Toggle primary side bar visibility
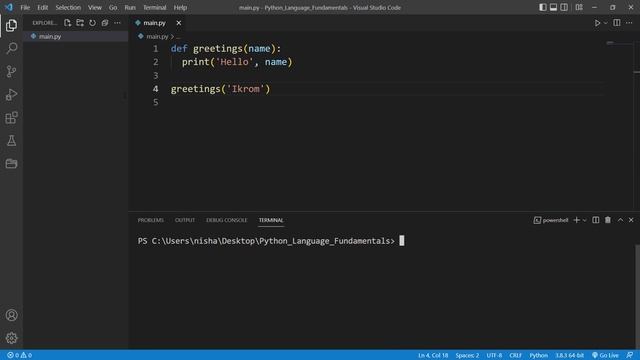The height and width of the screenshot is (360, 640). 543,7
